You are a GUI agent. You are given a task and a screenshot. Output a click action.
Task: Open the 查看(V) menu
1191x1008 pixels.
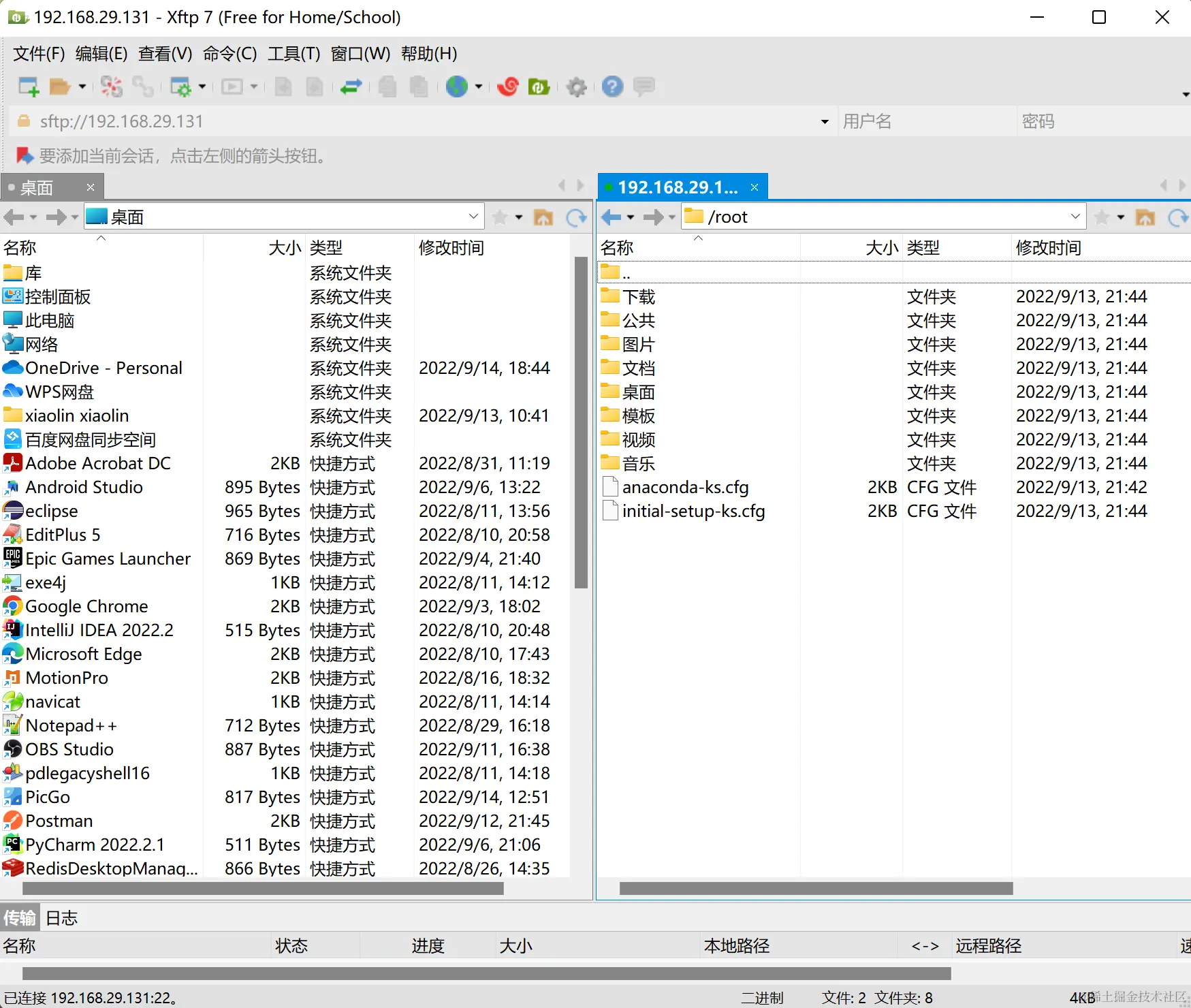pos(165,54)
